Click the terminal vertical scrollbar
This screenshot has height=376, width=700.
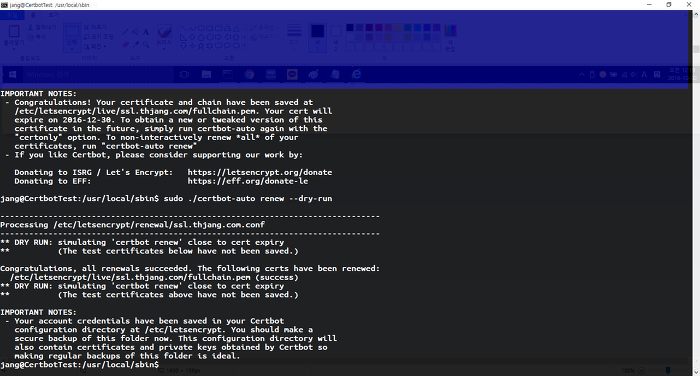[696, 192]
